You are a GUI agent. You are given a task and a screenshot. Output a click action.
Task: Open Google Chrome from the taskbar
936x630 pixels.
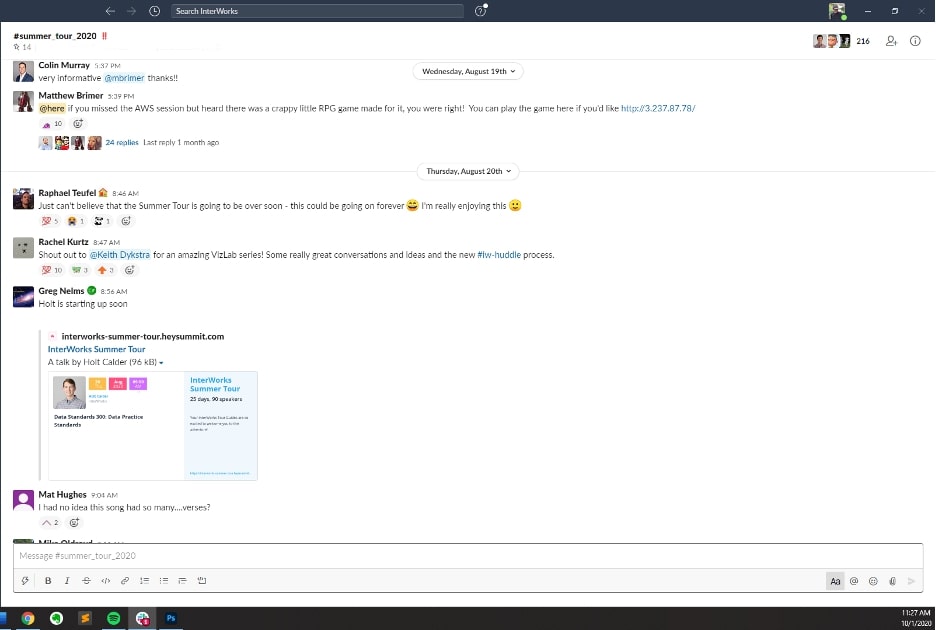(27, 619)
